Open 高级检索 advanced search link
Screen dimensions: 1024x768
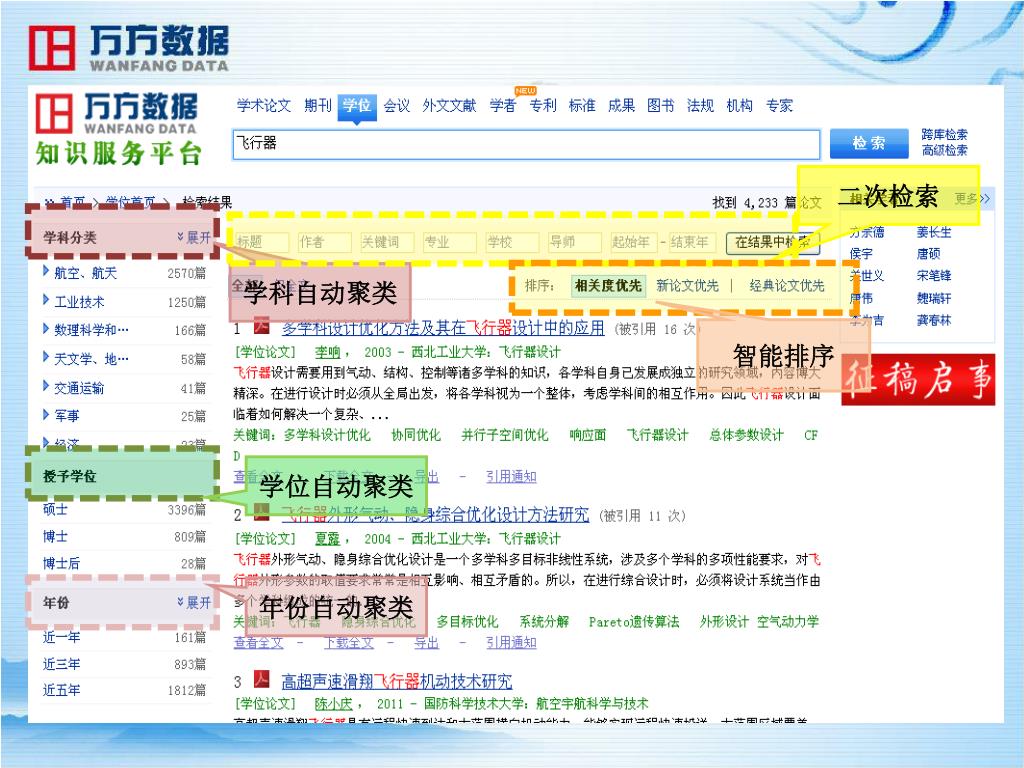click(x=944, y=150)
